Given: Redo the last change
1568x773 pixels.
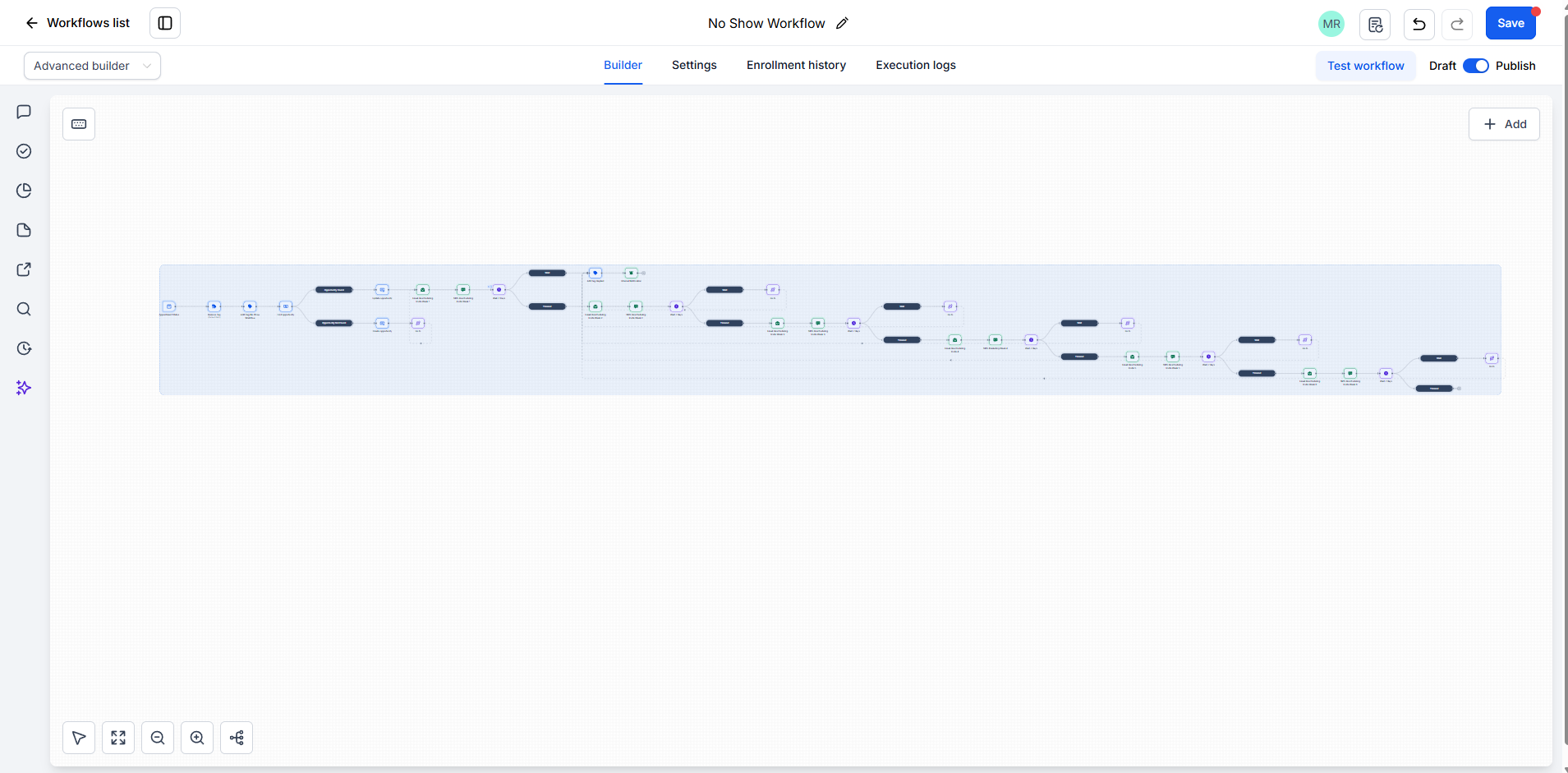Looking at the screenshot, I should (x=1457, y=24).
